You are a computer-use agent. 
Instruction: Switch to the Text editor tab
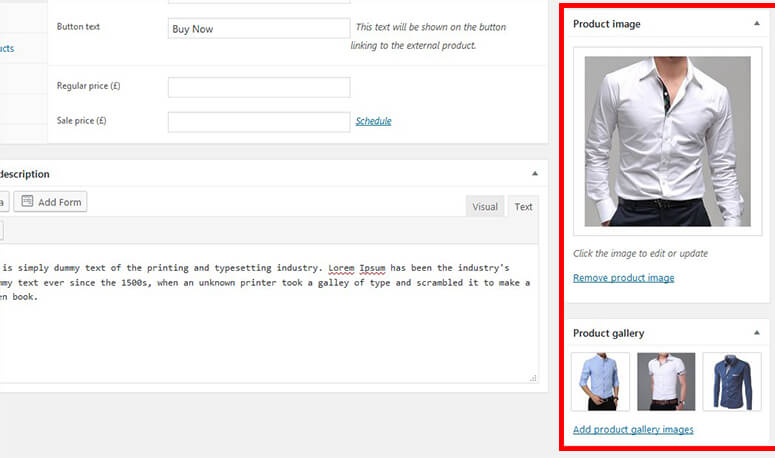[x=523, y=207]
